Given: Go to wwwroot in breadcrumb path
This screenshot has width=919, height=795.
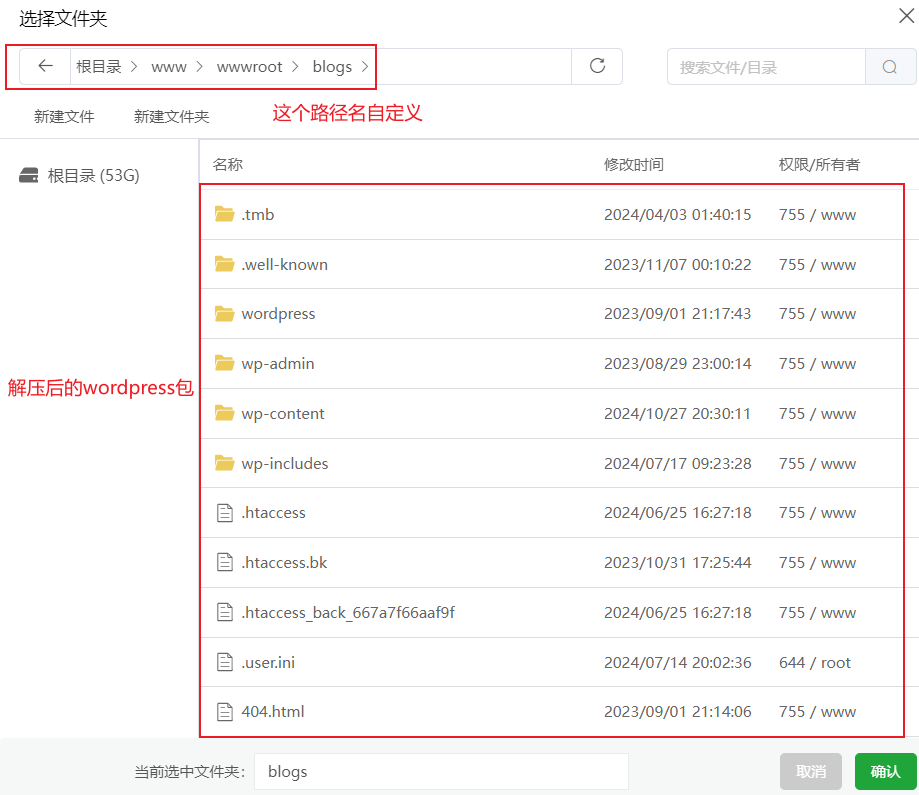Looking at the screenshot, I should 250,67.
